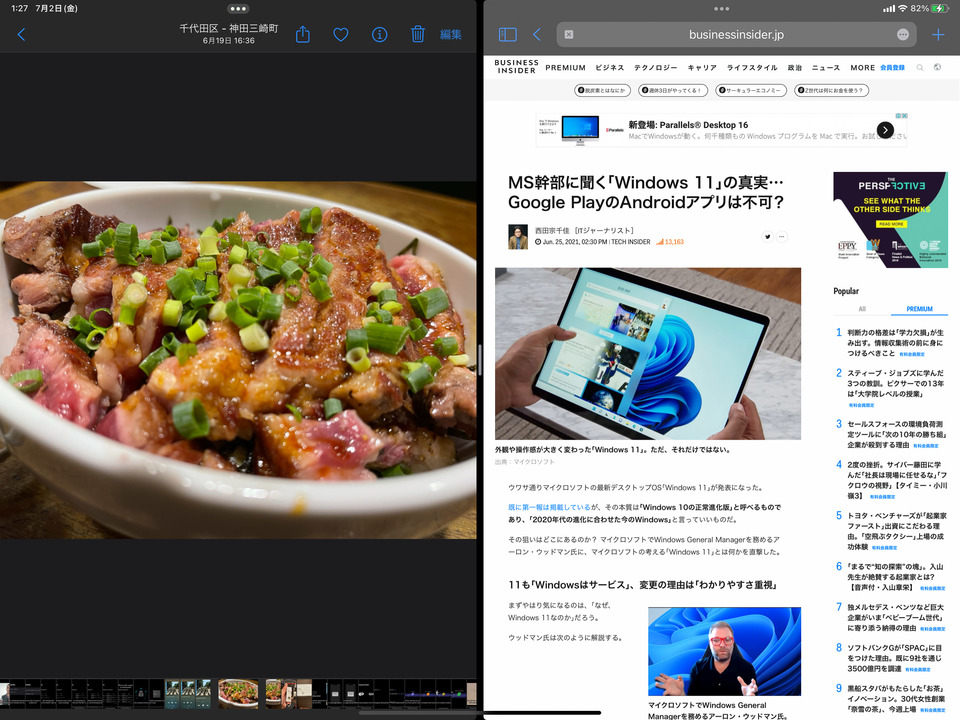Show the Safari sidebar
The height and width of the screenshot is (720, 960).
point(508,34)
